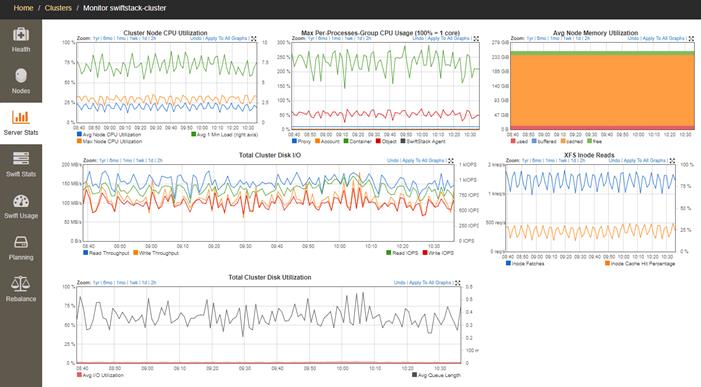Click the red Write IOPS legend swatch
The width and height of the screenshot is (701, 387).
pos(425,253)
